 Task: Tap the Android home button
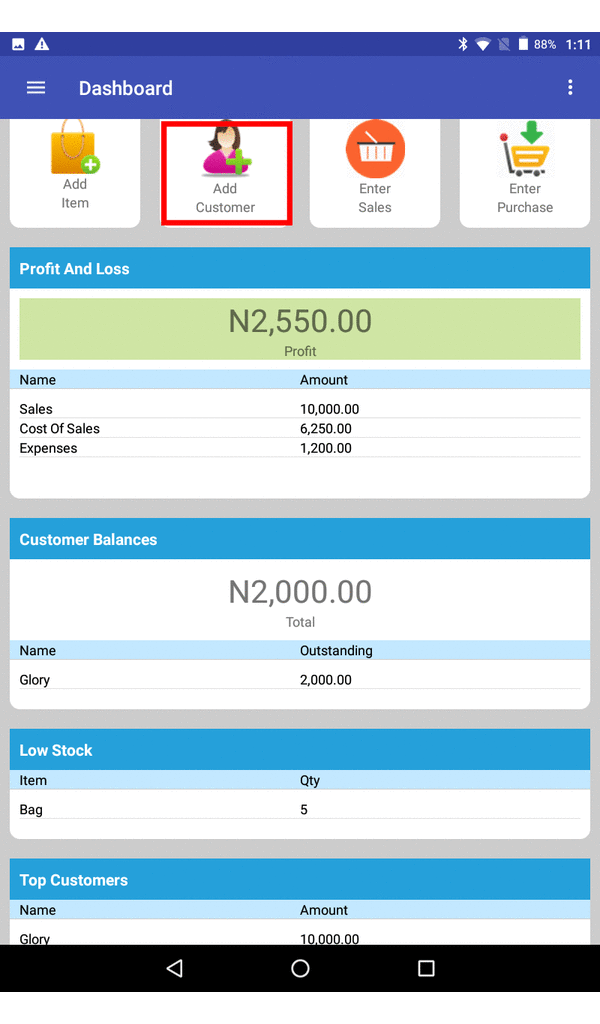(300, 968)
